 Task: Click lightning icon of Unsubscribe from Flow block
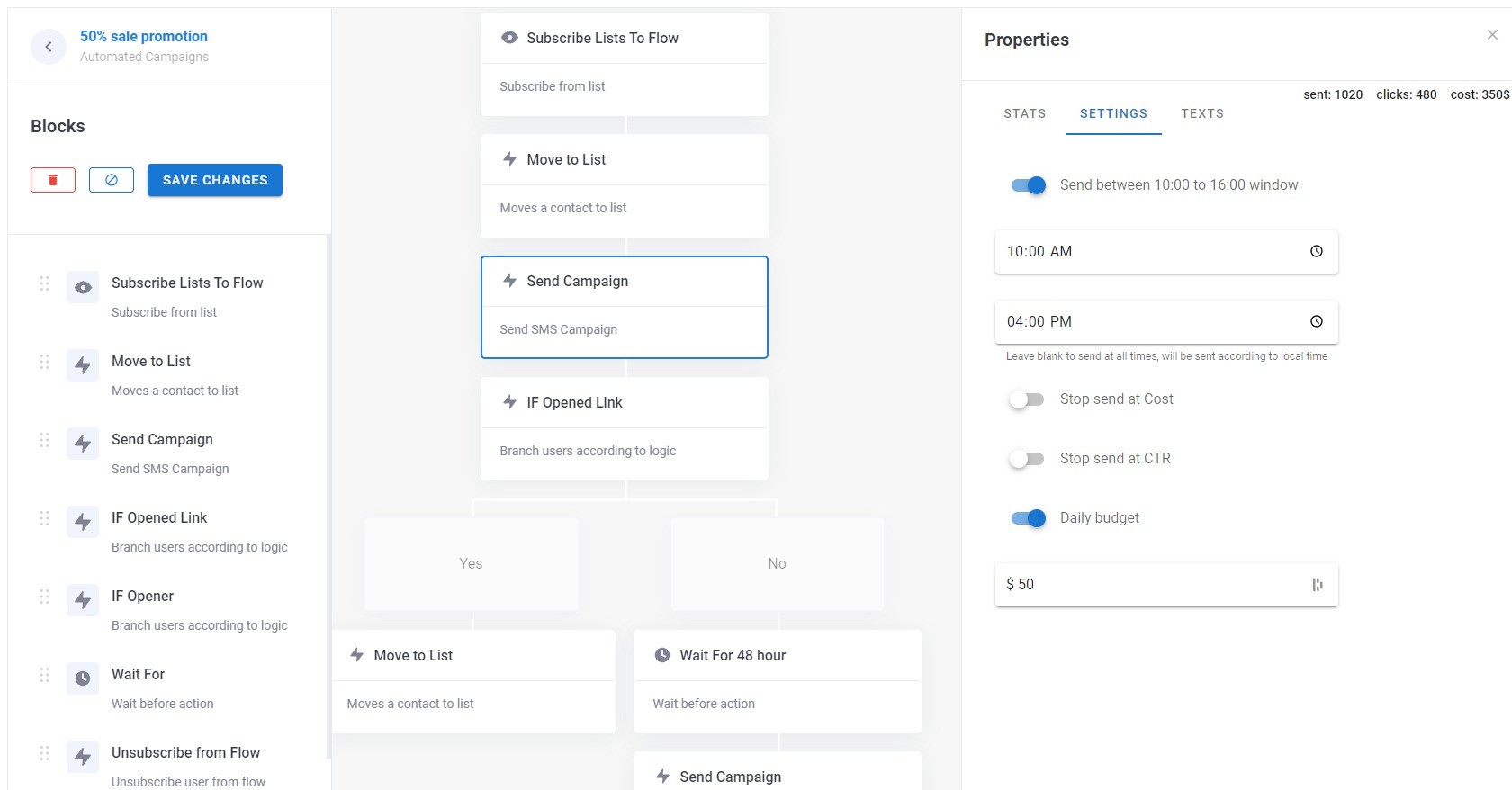point(83,757)
